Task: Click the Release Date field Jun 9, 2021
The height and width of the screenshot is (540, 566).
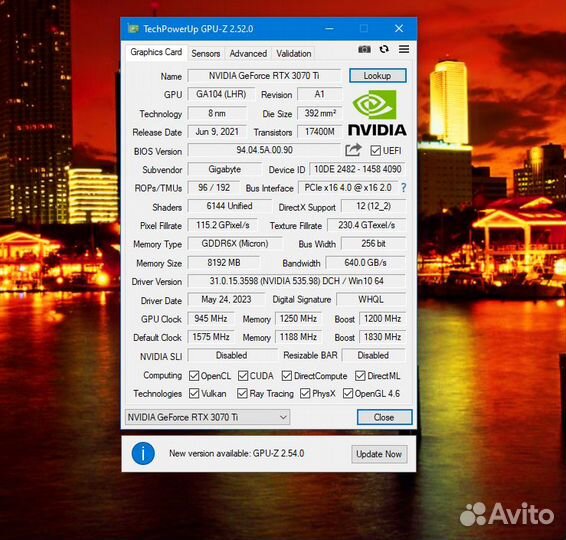Action: tap(217, 132)
